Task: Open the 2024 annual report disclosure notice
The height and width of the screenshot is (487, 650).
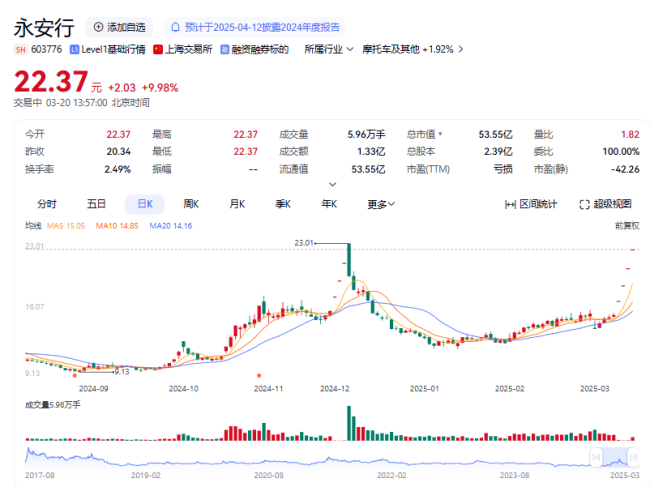Action: pos(254,27)
